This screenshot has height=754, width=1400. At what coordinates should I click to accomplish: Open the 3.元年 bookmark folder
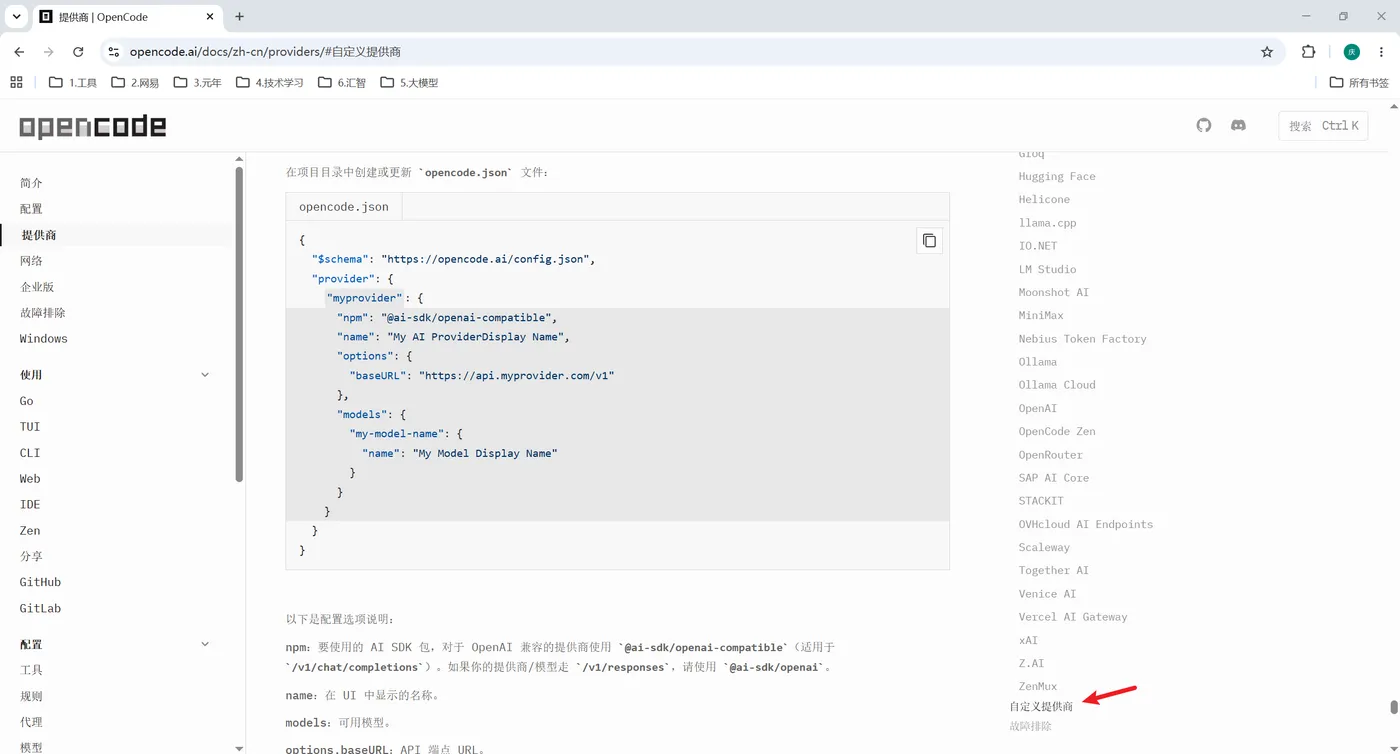[198, 83]
